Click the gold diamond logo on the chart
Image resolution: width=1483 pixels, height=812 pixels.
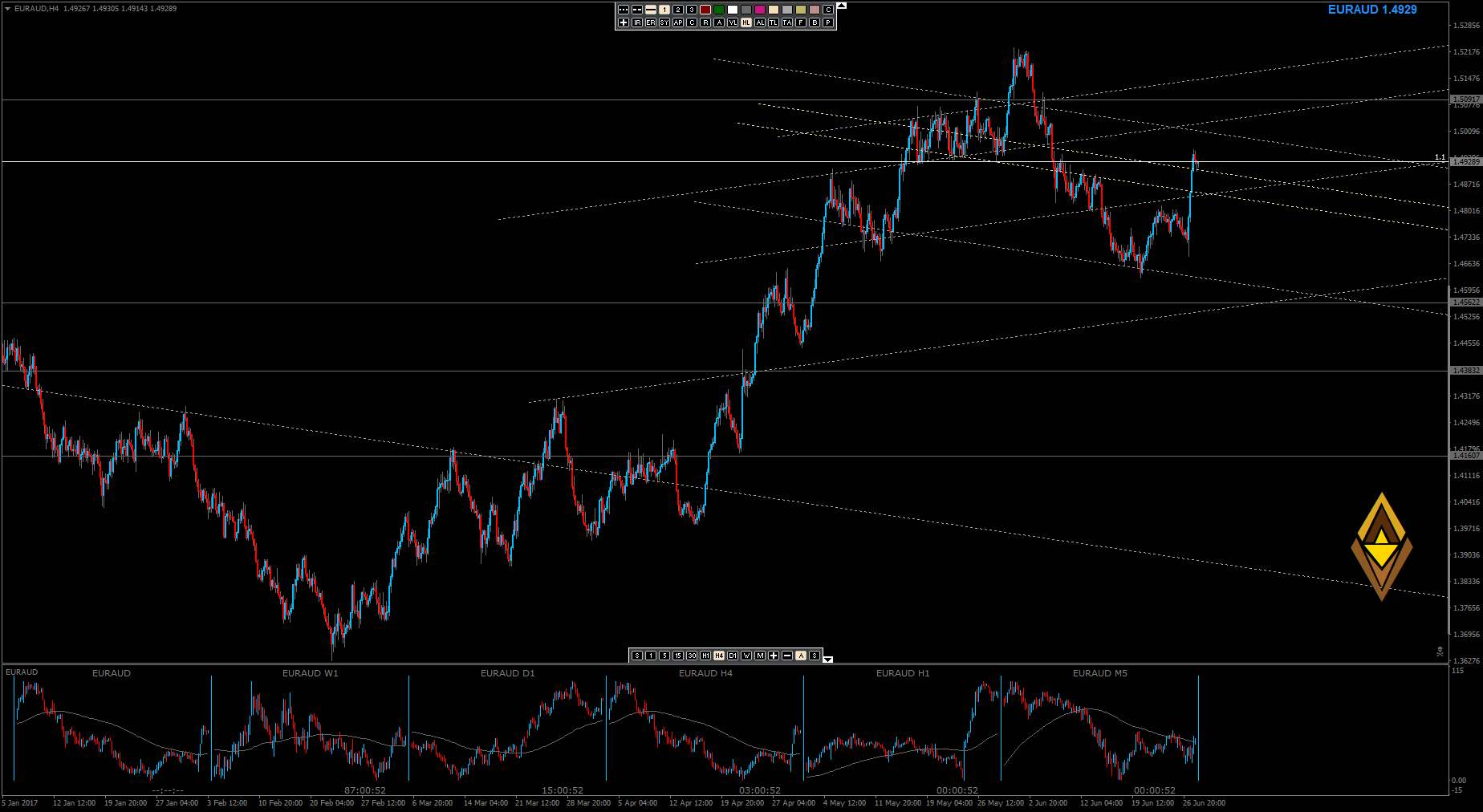tap(1381, 546)
